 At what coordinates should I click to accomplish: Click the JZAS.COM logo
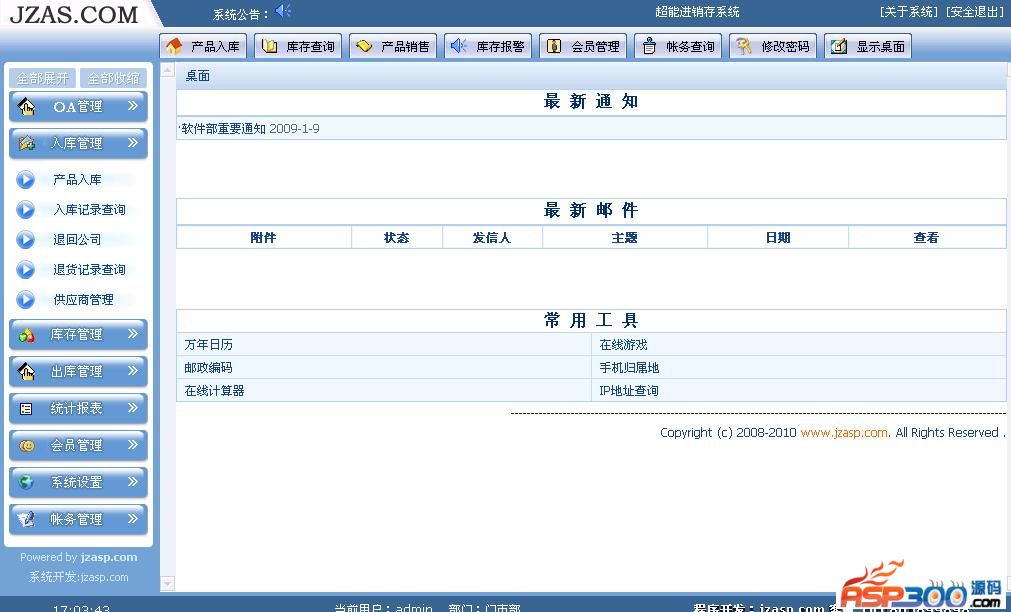click(74, 14)
